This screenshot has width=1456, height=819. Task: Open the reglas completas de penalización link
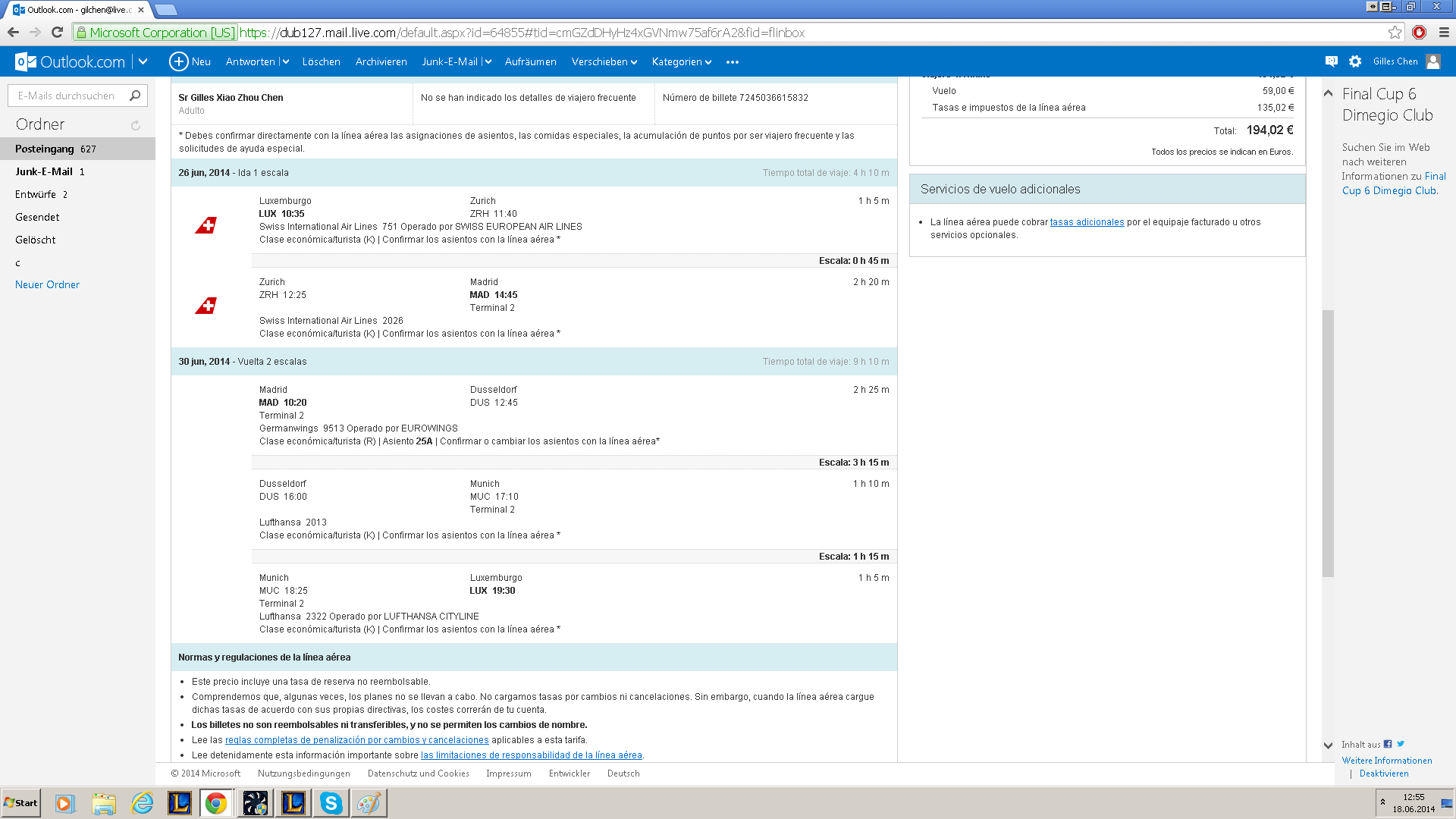[357, 740]
